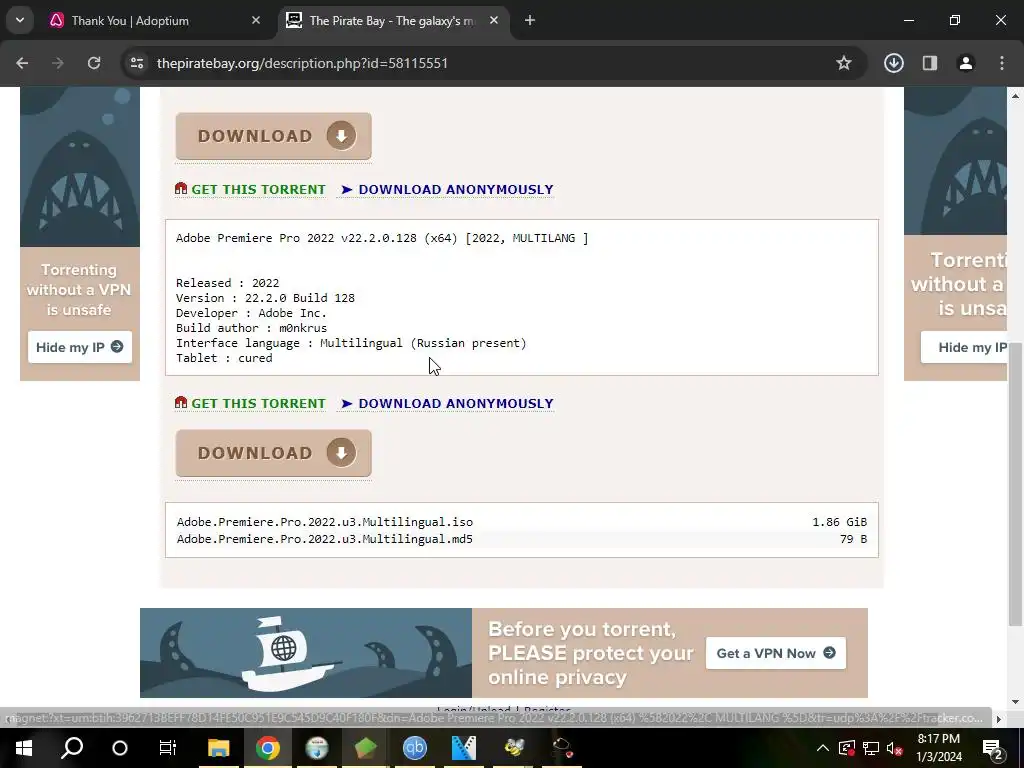Viewport: 1024px width, 768px height.
Task: Click Google Chrome taskbar icon
Action: pyautogui.click(x=267, y=748)
